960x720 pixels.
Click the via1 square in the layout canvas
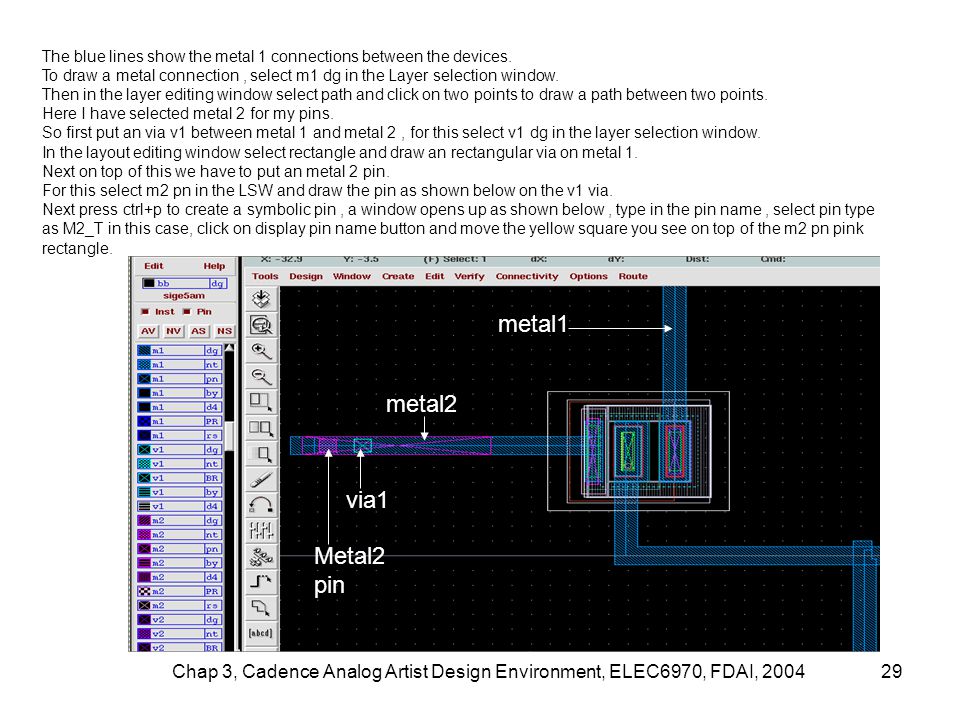pos(362,446)
